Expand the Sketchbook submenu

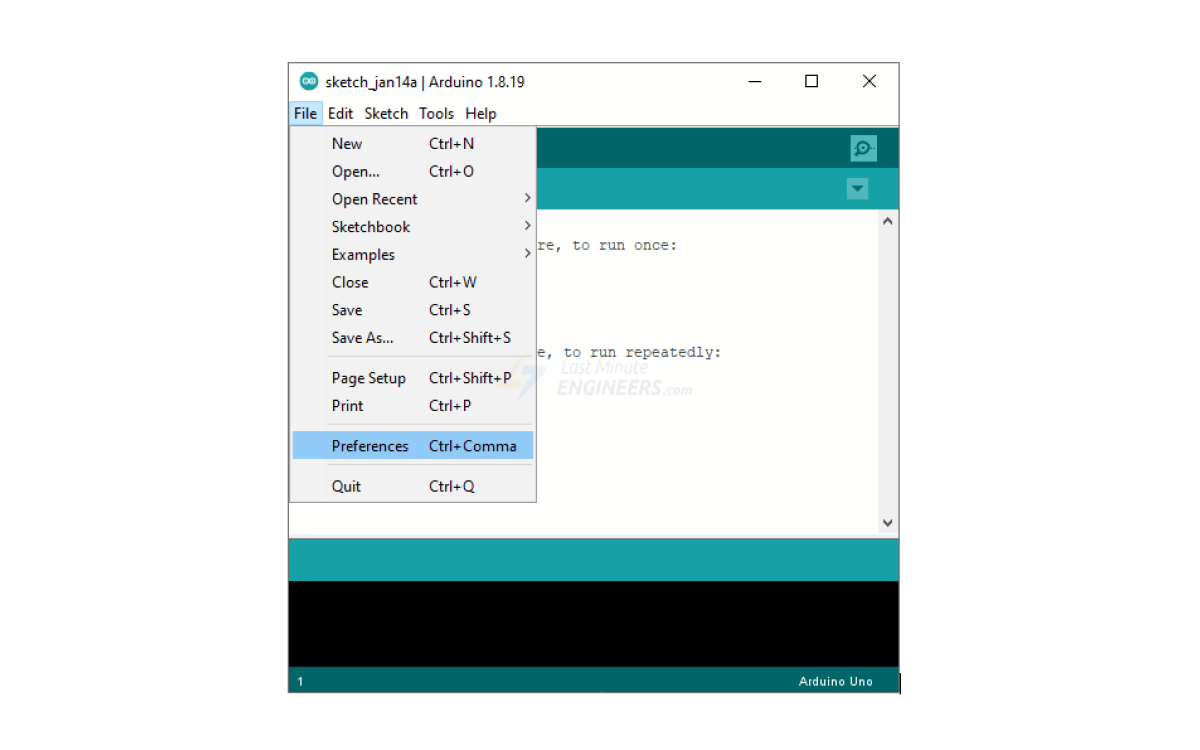click(413, 227)
